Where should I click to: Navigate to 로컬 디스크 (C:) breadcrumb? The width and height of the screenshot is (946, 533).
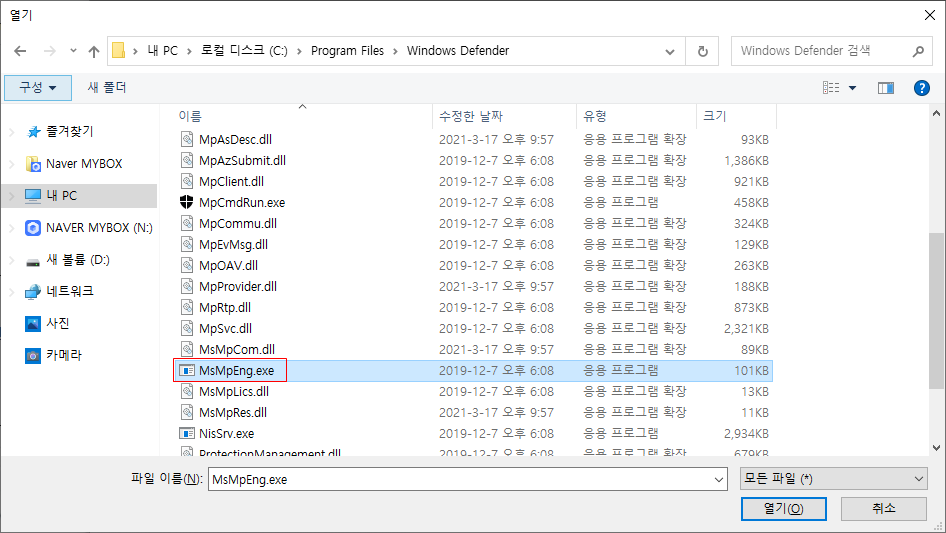[x=244, y=51]
